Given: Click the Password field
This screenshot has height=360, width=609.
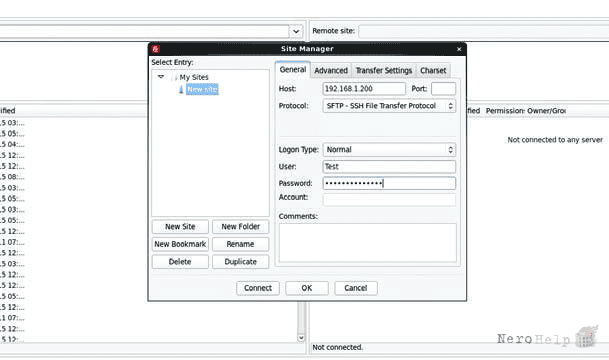Looking at the screenshot, I should tap(389, 183).
